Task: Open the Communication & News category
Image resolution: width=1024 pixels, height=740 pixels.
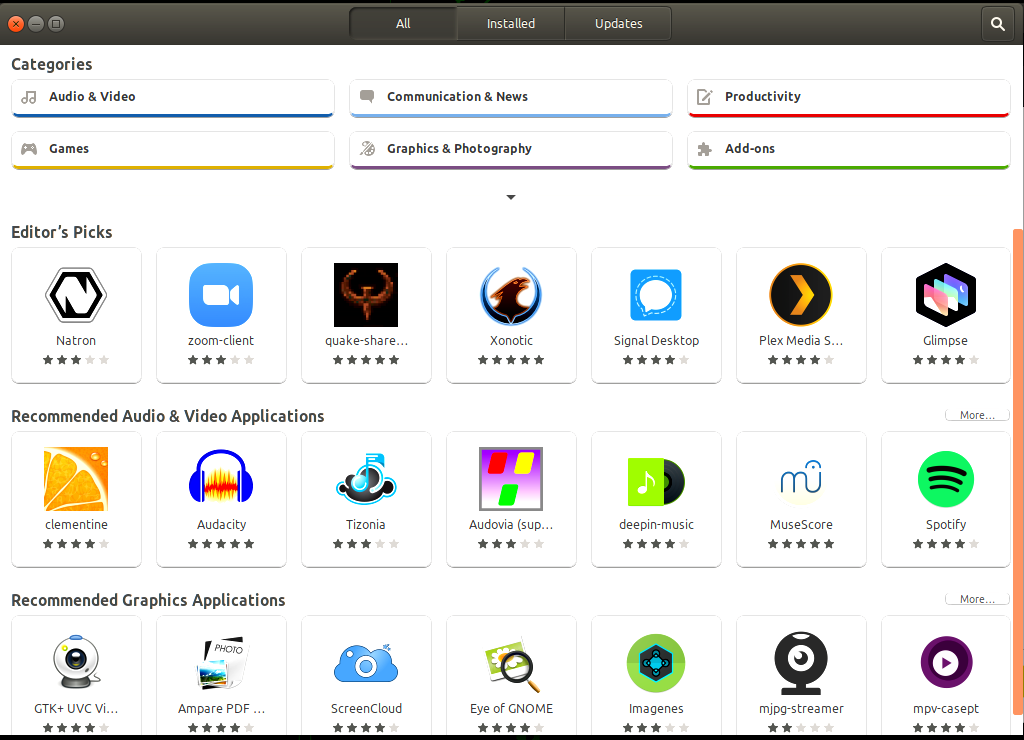Action: point(511,98)
